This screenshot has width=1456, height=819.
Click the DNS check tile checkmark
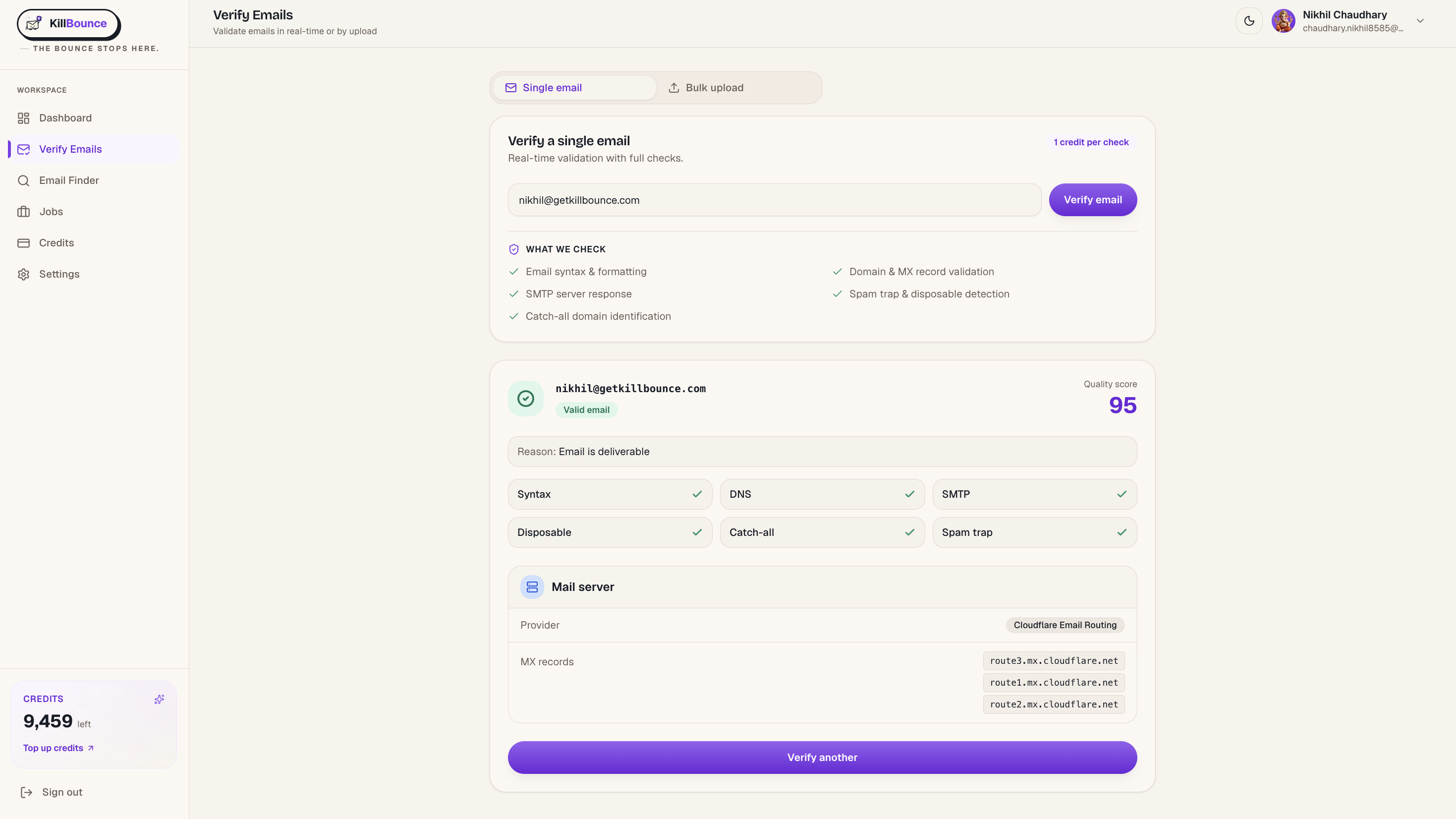(x=909, y=494)
